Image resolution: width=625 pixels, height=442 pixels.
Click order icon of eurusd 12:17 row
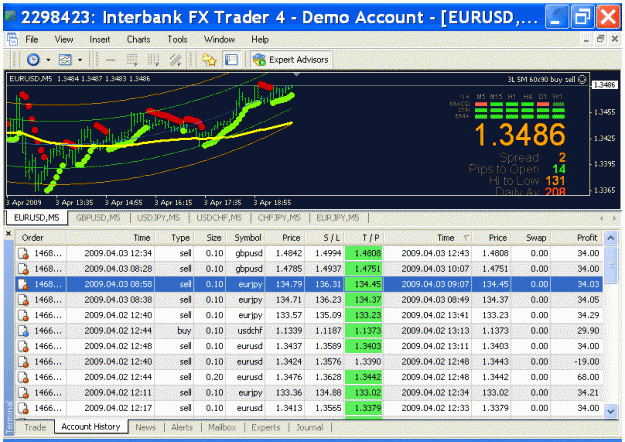24,408
